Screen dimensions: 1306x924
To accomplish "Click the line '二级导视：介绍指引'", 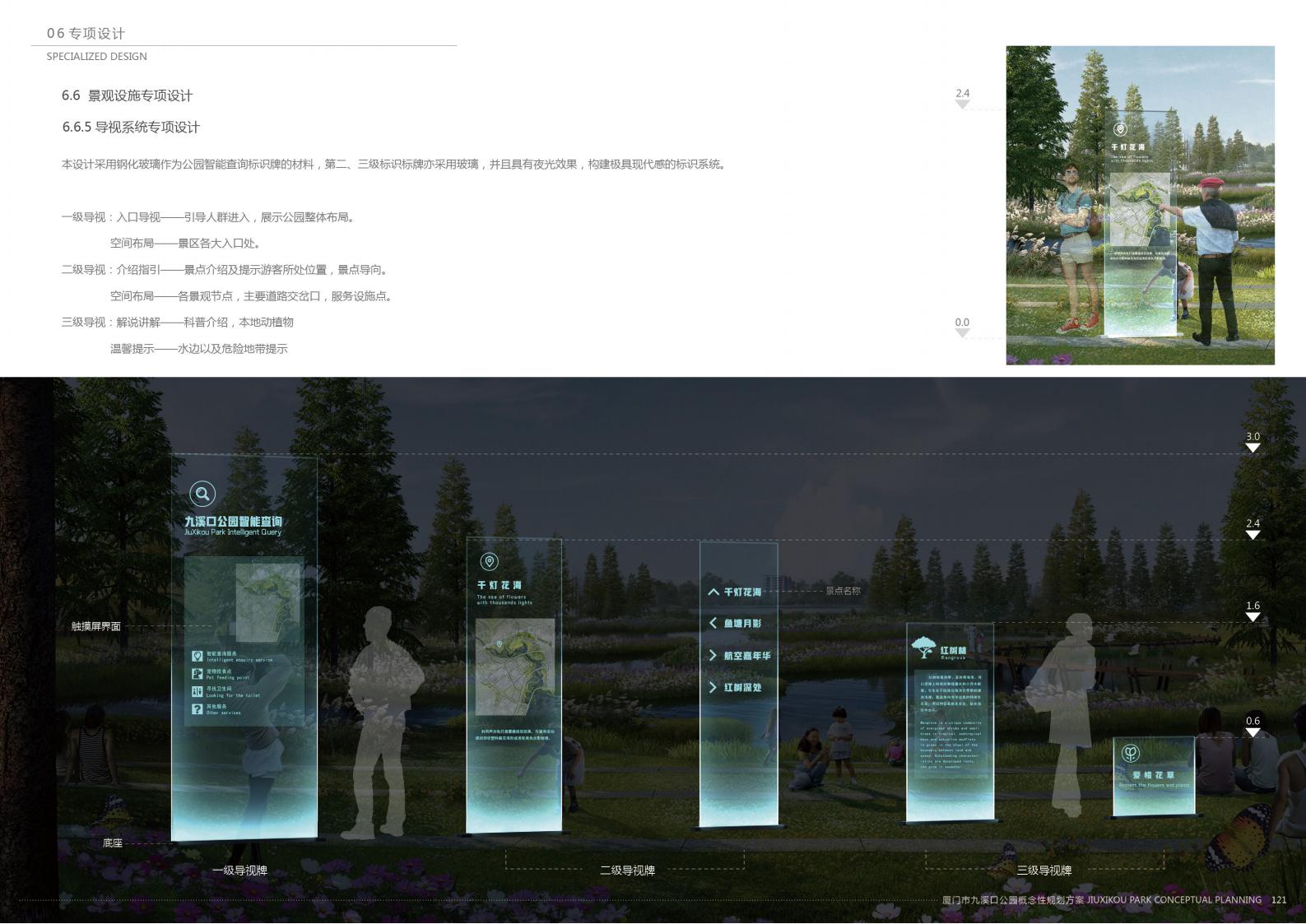I will pyautogui.click(x=225, y=270).
